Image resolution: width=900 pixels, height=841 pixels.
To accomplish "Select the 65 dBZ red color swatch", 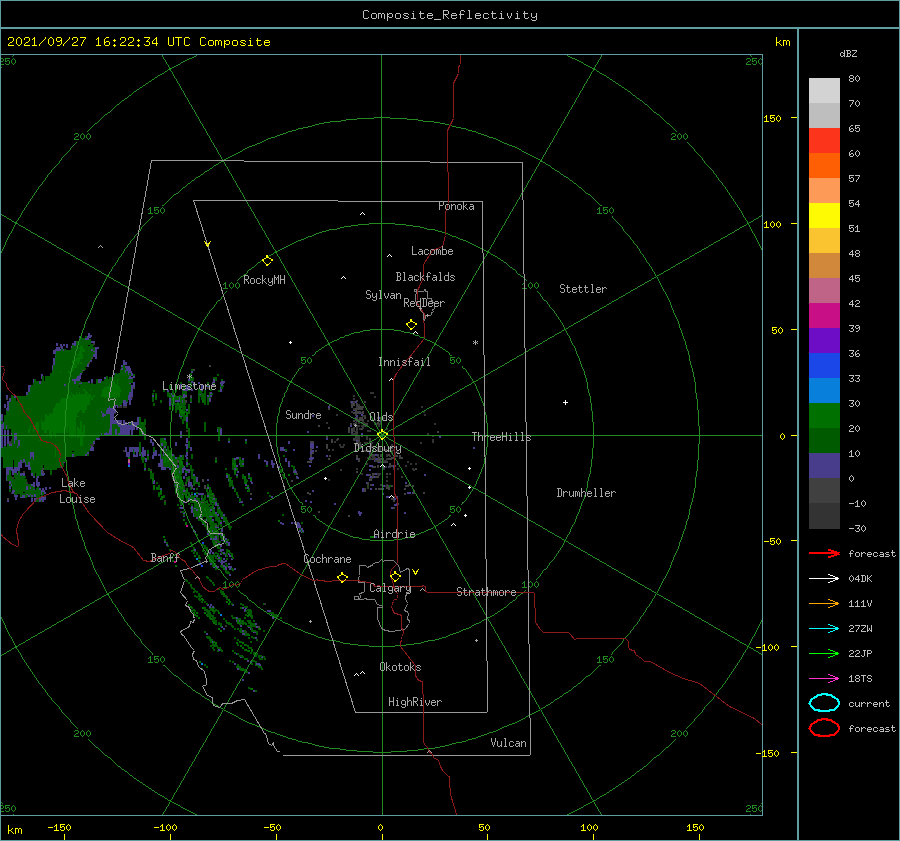I will point(824,141).
